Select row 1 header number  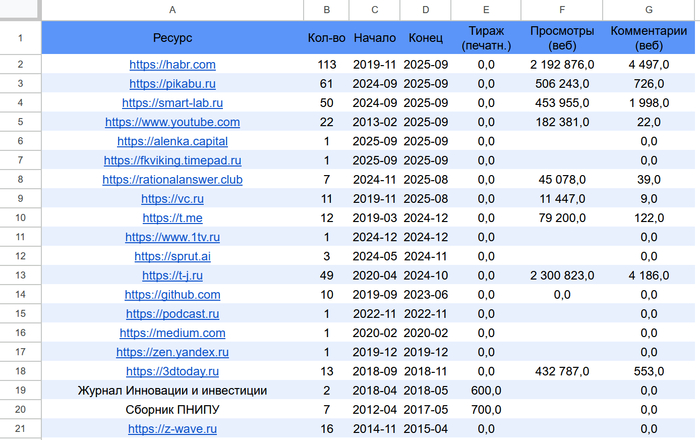pyautogui.click(x=20, y=38)
